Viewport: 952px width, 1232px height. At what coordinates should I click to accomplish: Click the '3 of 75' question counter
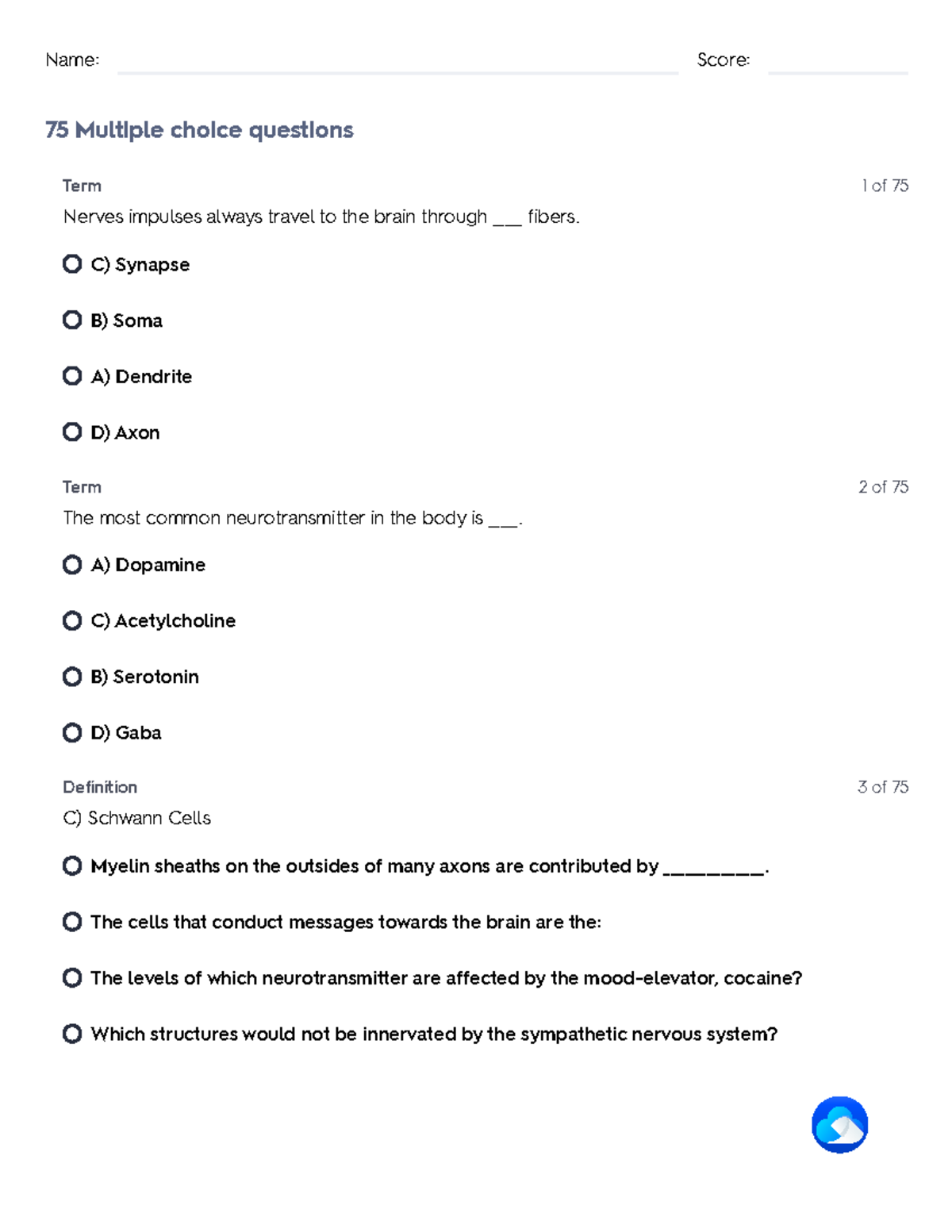[882, 787]
